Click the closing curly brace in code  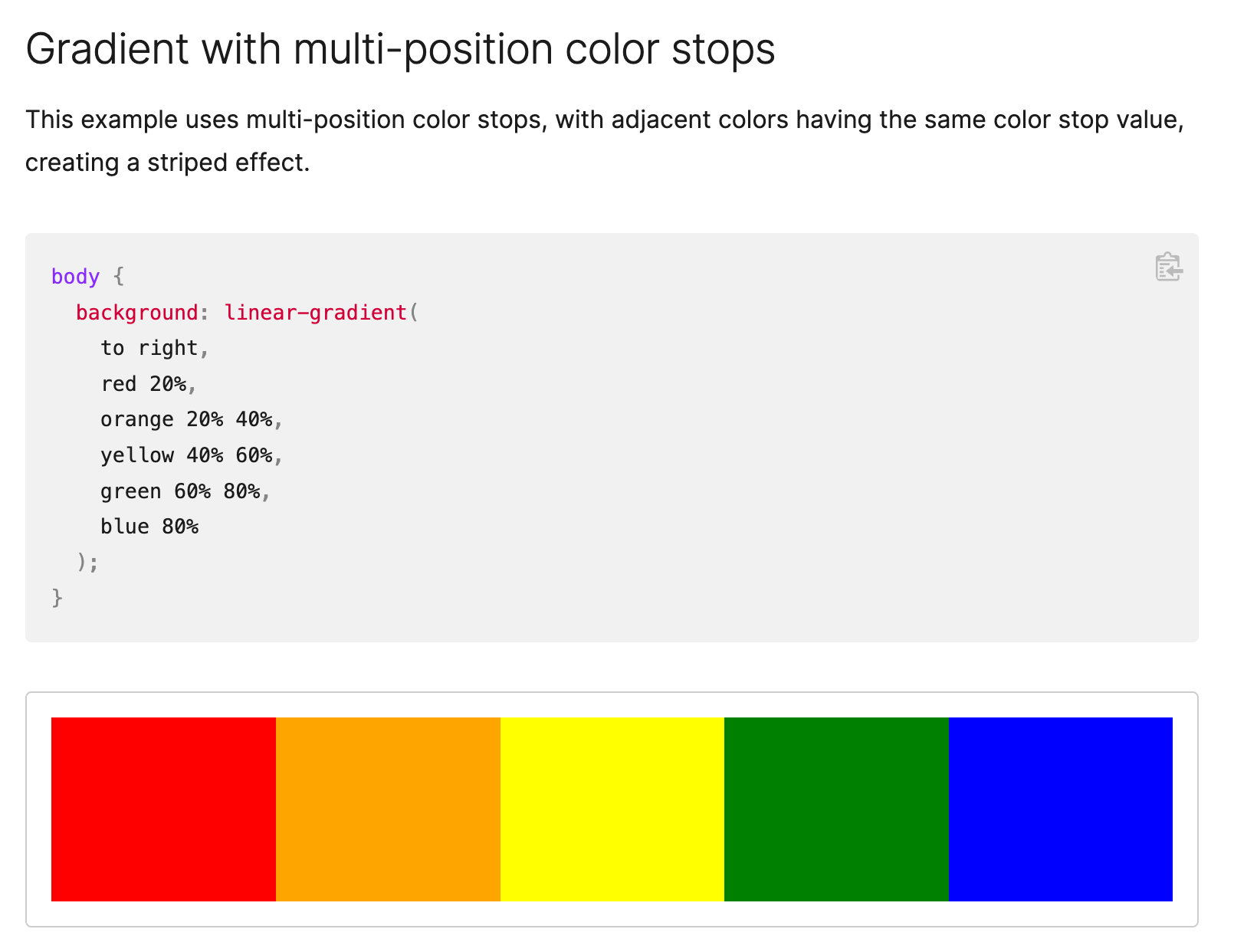[x=57, y=598]
